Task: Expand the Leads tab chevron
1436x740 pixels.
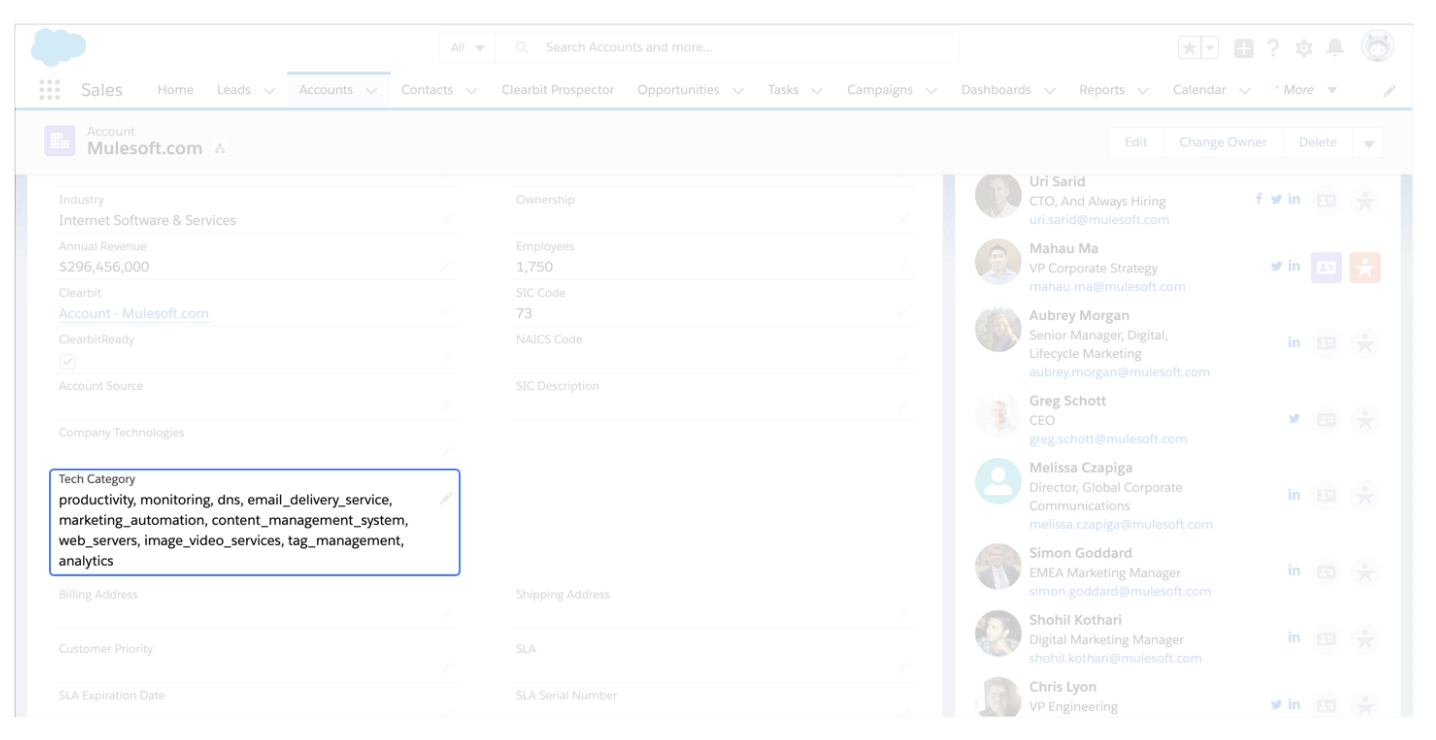Action: pos(268,91)
